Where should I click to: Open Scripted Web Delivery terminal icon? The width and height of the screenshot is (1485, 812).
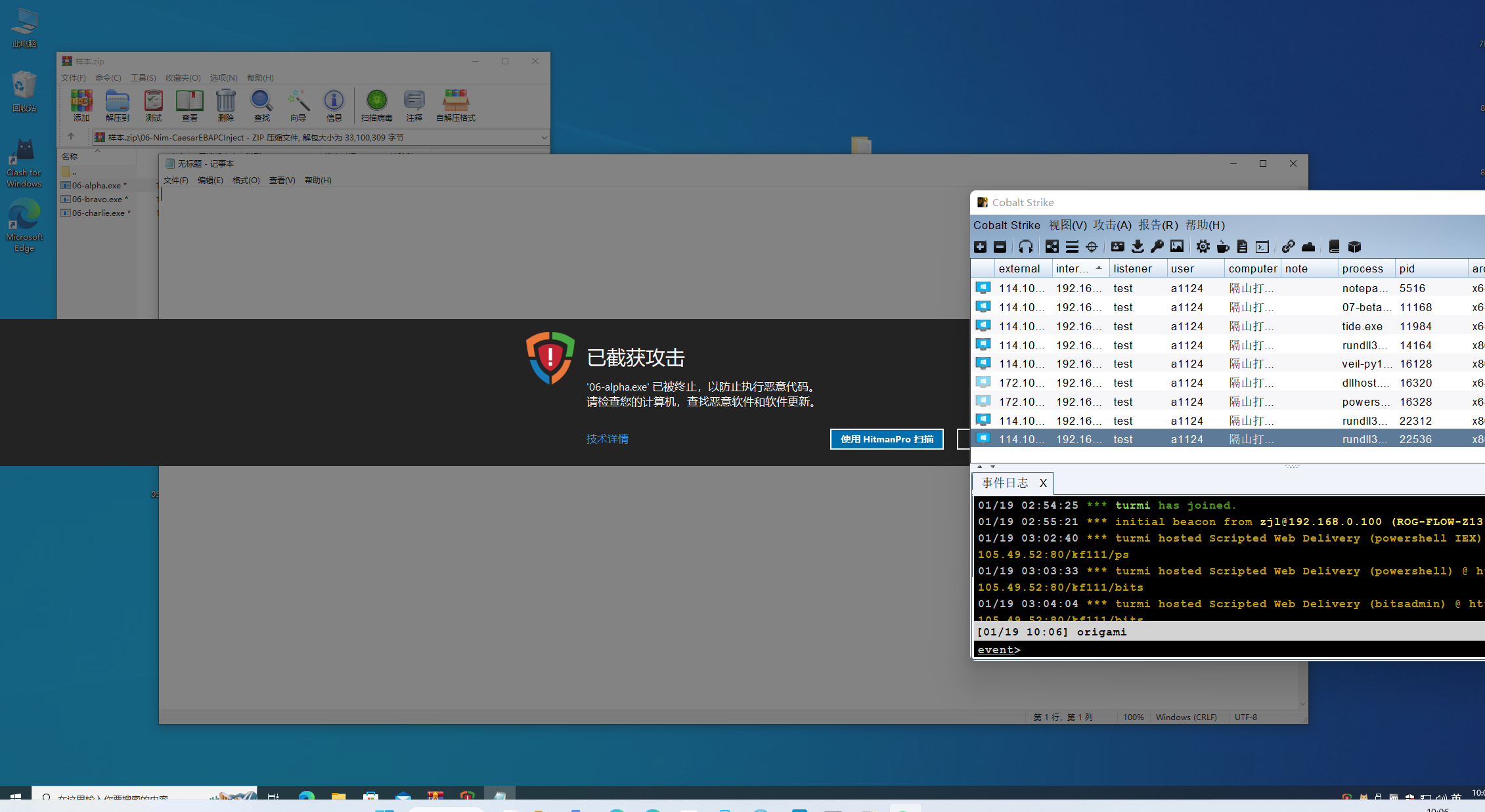(1262, 247)
